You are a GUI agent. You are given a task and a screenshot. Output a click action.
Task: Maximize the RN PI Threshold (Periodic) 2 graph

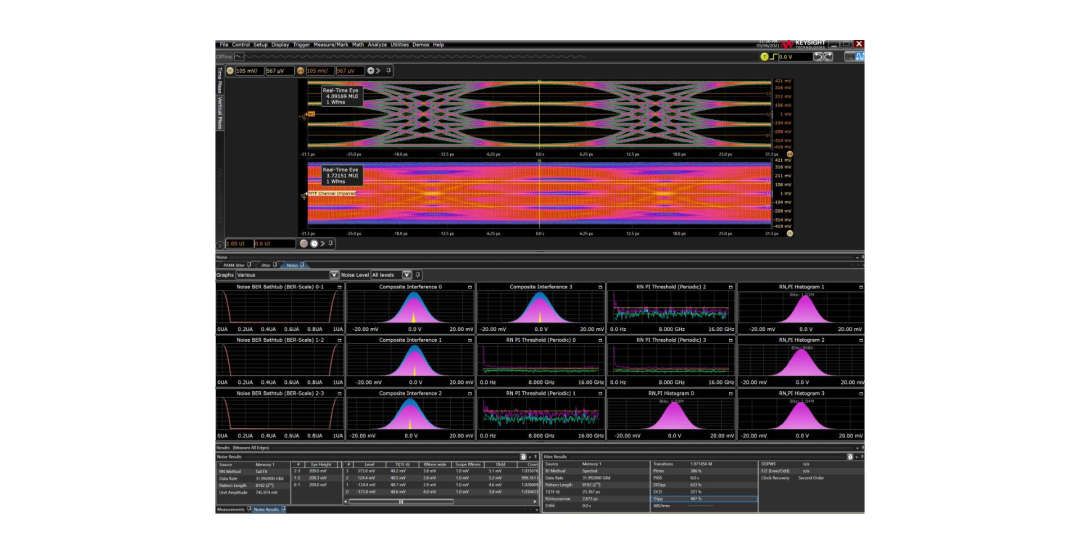point(730,287)
